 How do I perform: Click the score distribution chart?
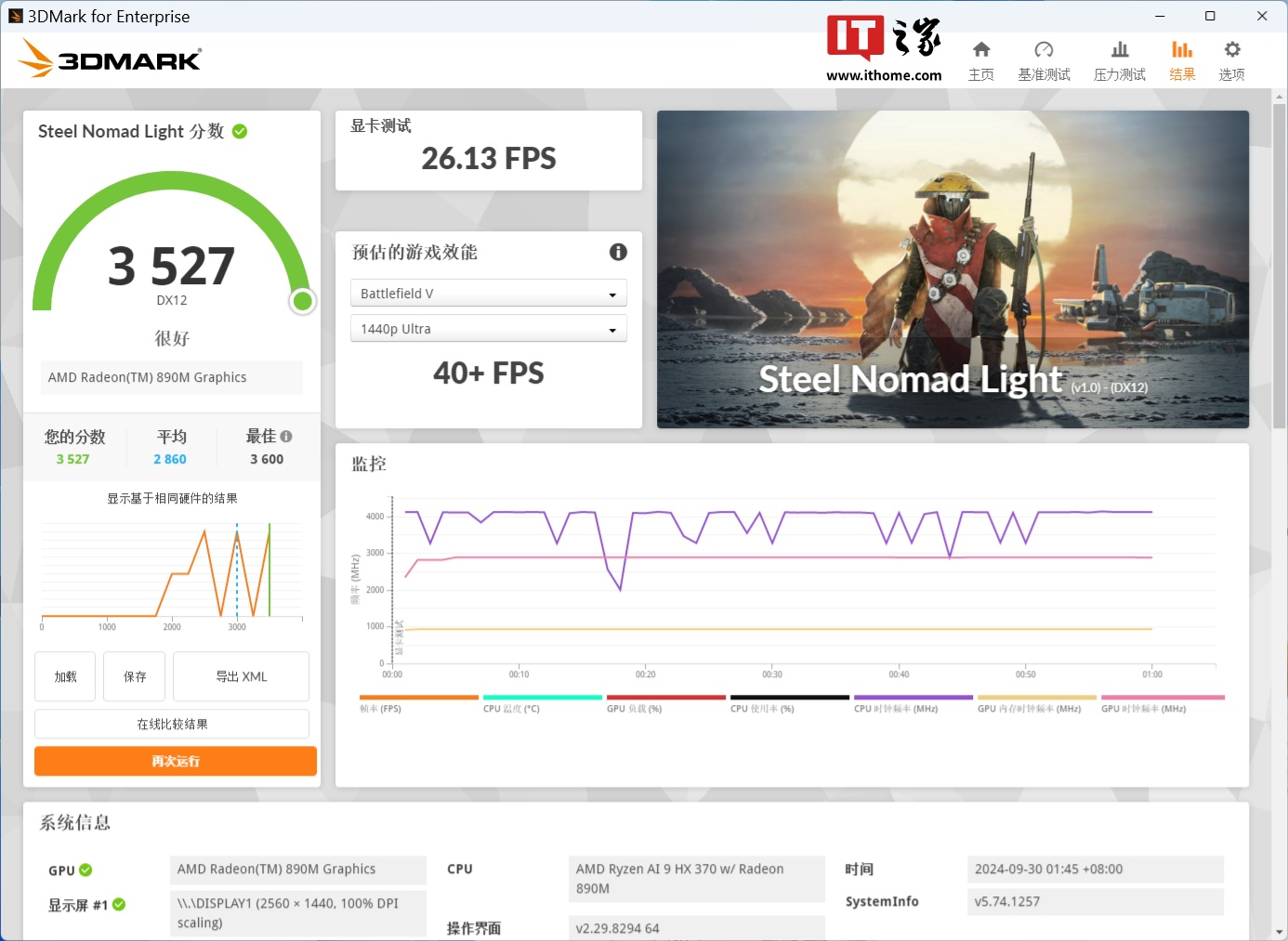pos(172,576)
